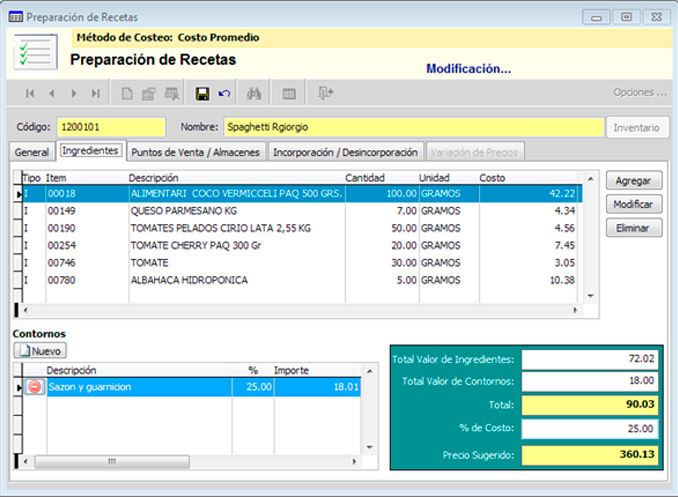678x497 pixels.
Task: Click the ingredients list horizontal scrollbar
Action: [300, 310]
